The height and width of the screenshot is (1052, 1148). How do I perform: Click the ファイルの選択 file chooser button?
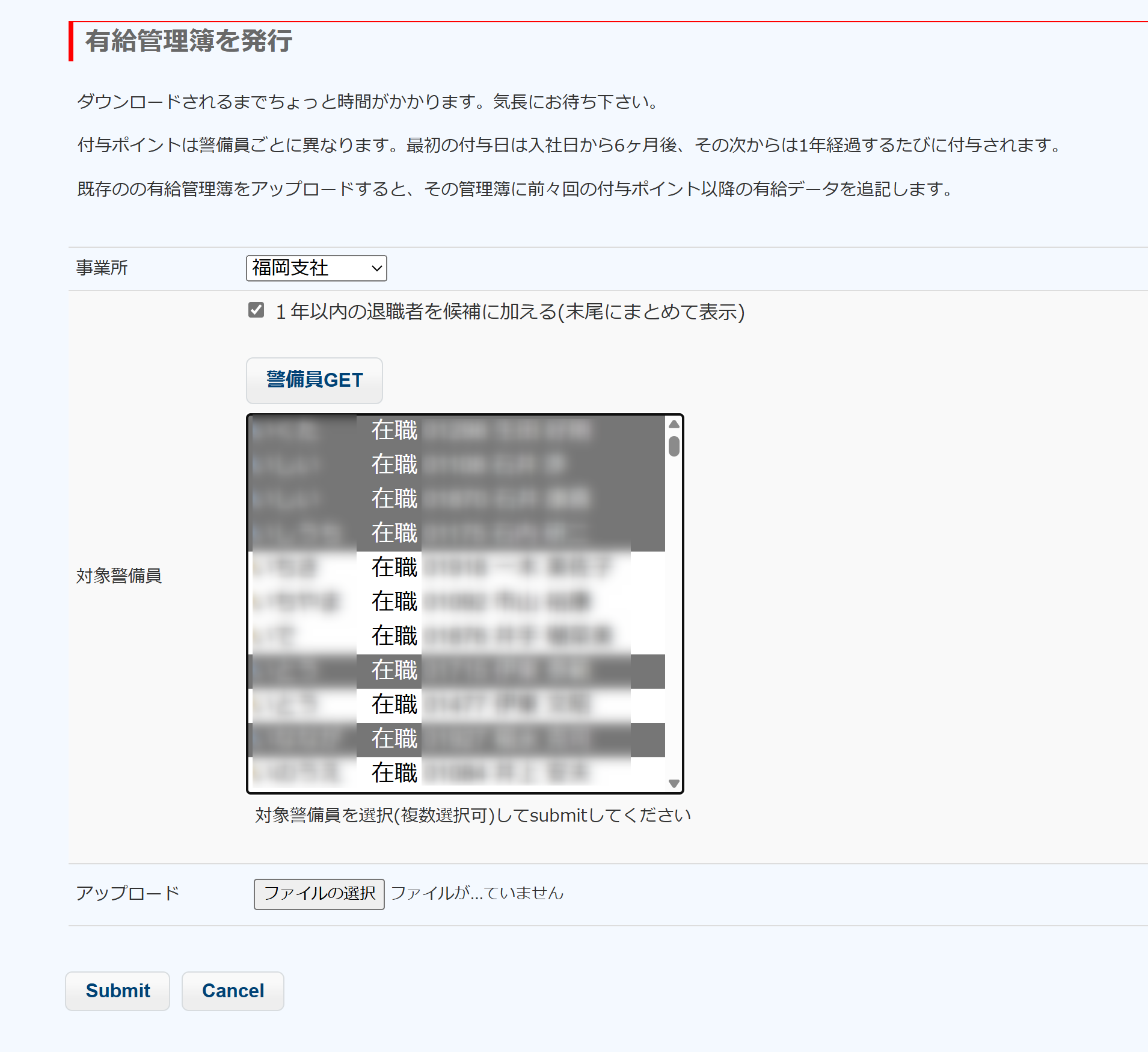pyautogui.click(x=319, y=894)
